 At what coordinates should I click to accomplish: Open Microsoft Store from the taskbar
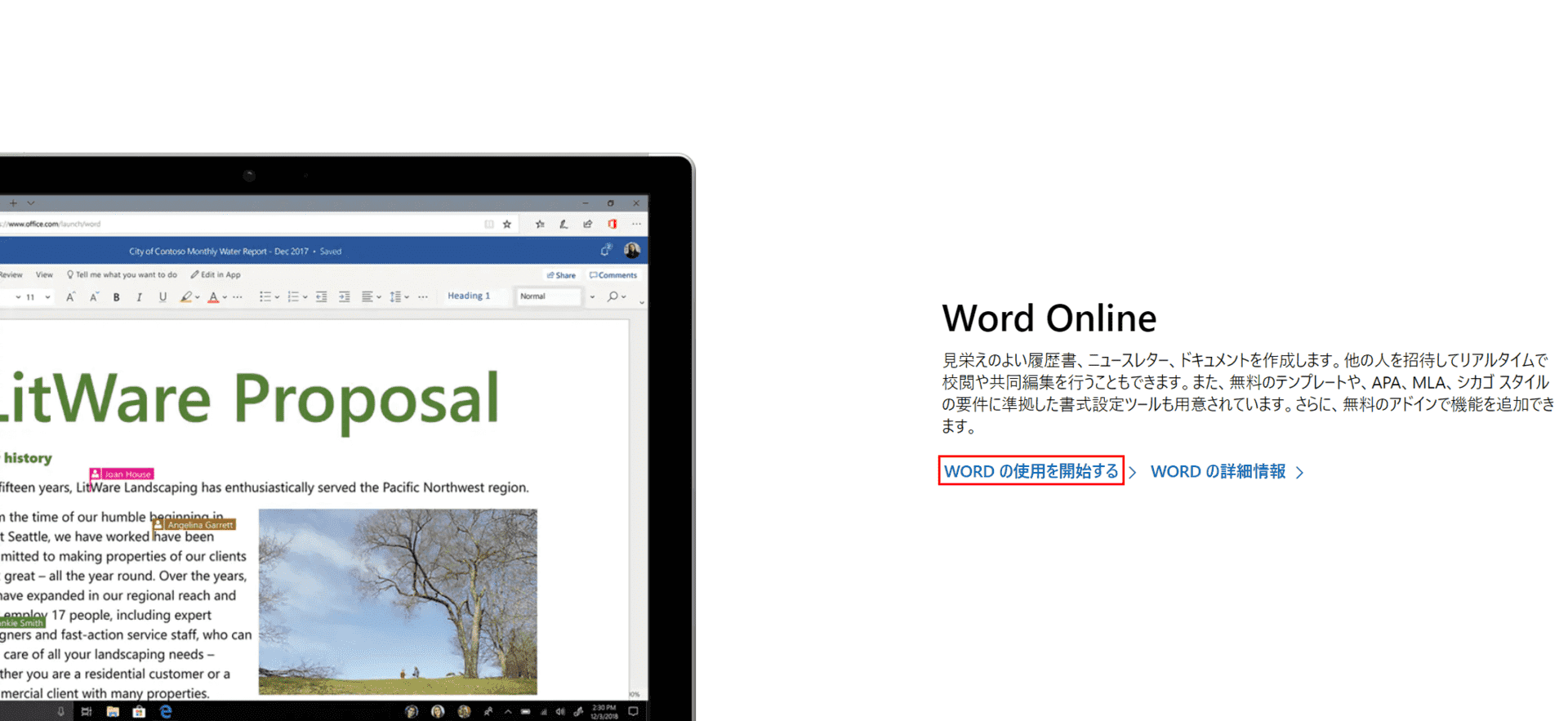tap(139, 712)
